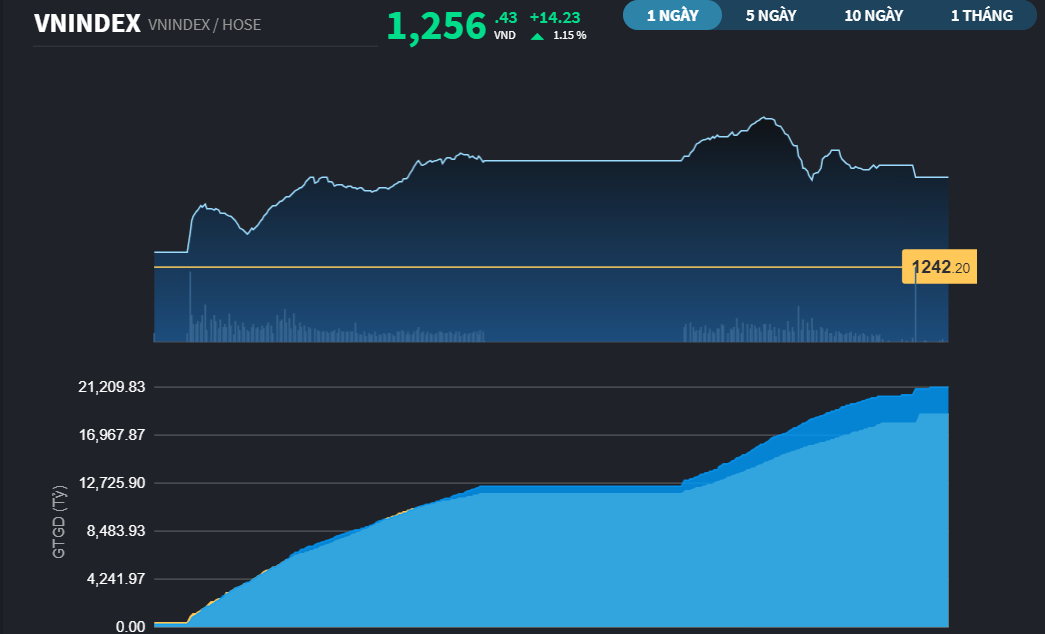Click the green up-triangle change indicator
This screenshot has height=634, width=1045.
click(x=537, y=36)
